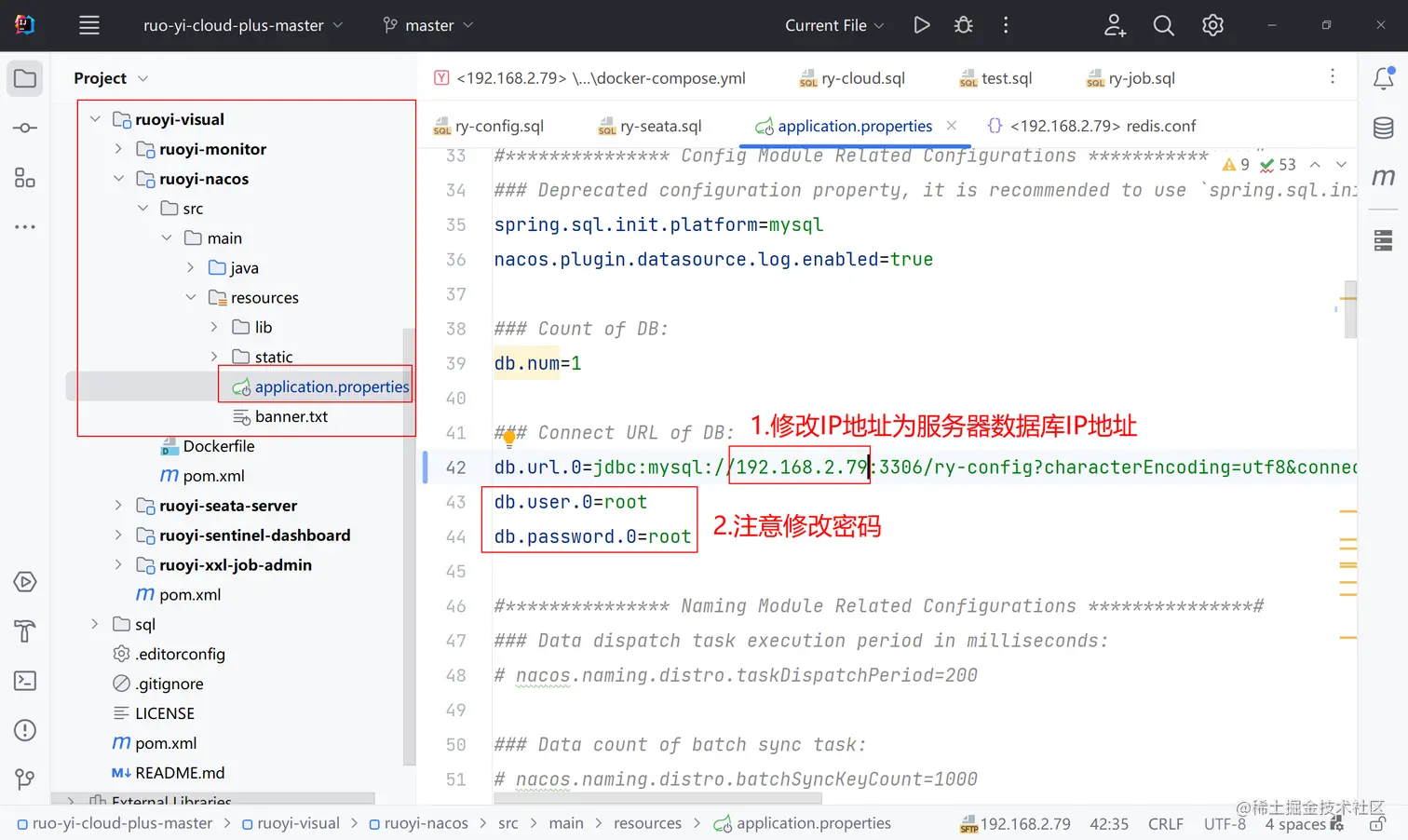Expand the sql folder
1408x840 pixels.
tap(95, 624)
